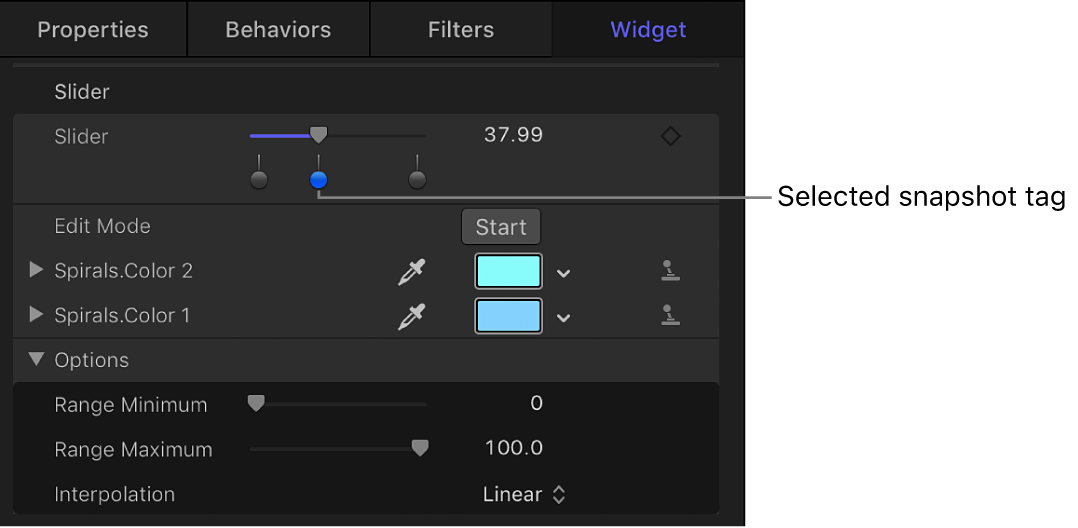Open the Interpolation Linear popup menu

(x=525, y=494)
